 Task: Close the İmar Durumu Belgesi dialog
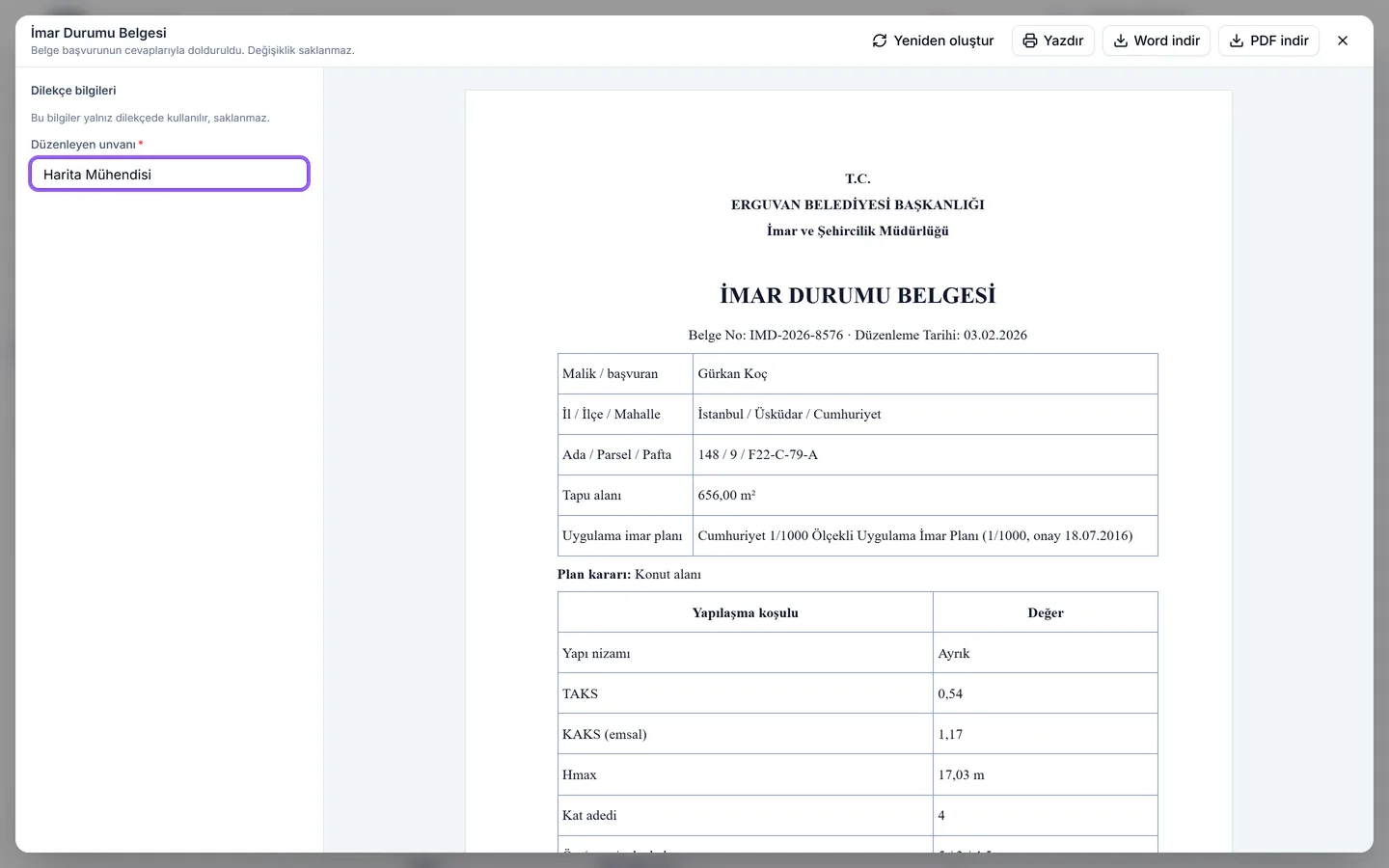[1343, 41]
